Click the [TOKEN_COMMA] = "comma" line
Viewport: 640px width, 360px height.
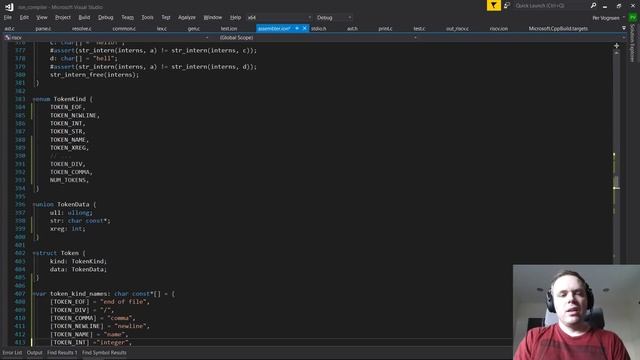pos(92,318)
